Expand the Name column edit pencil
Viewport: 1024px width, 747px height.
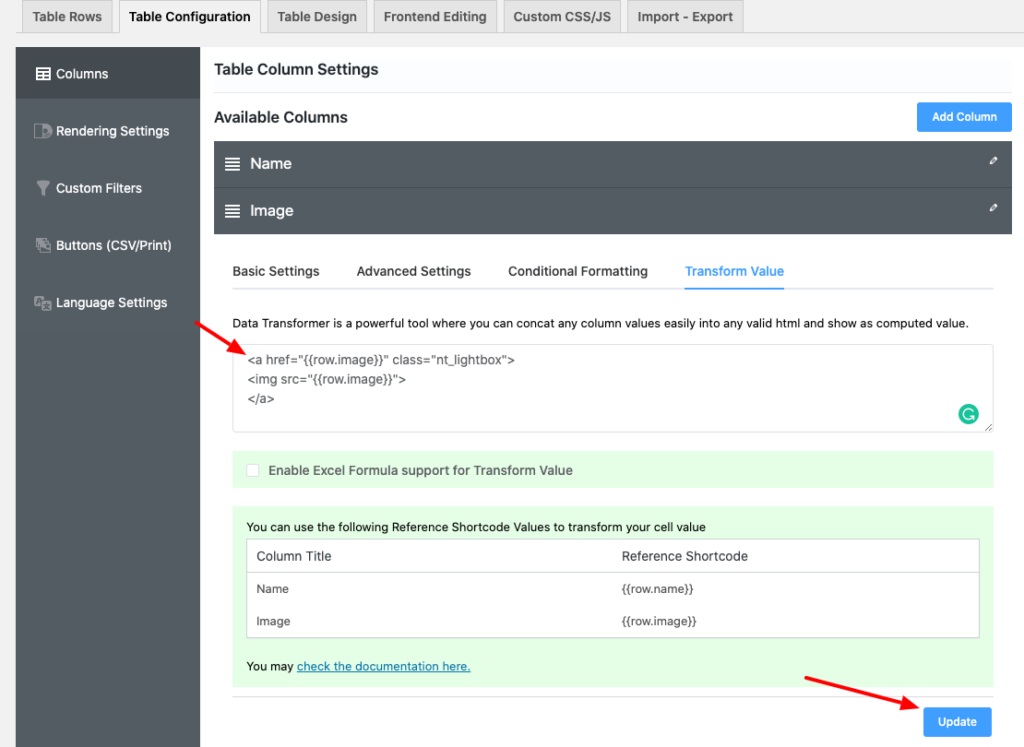point(993,161)
